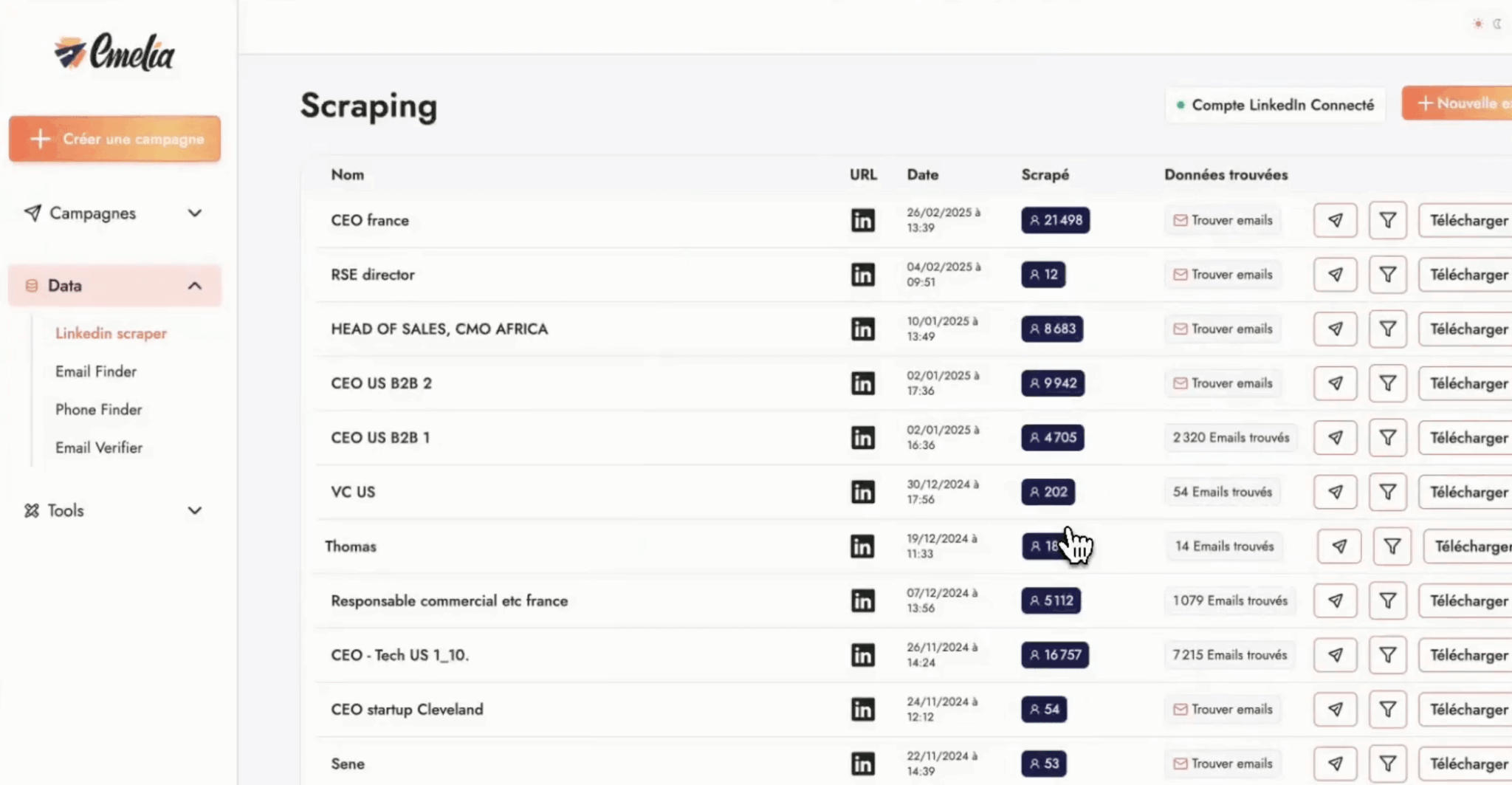Open LinkedIn URL for CEO france
Screen dimensions: 1512x785
(862, 220)
